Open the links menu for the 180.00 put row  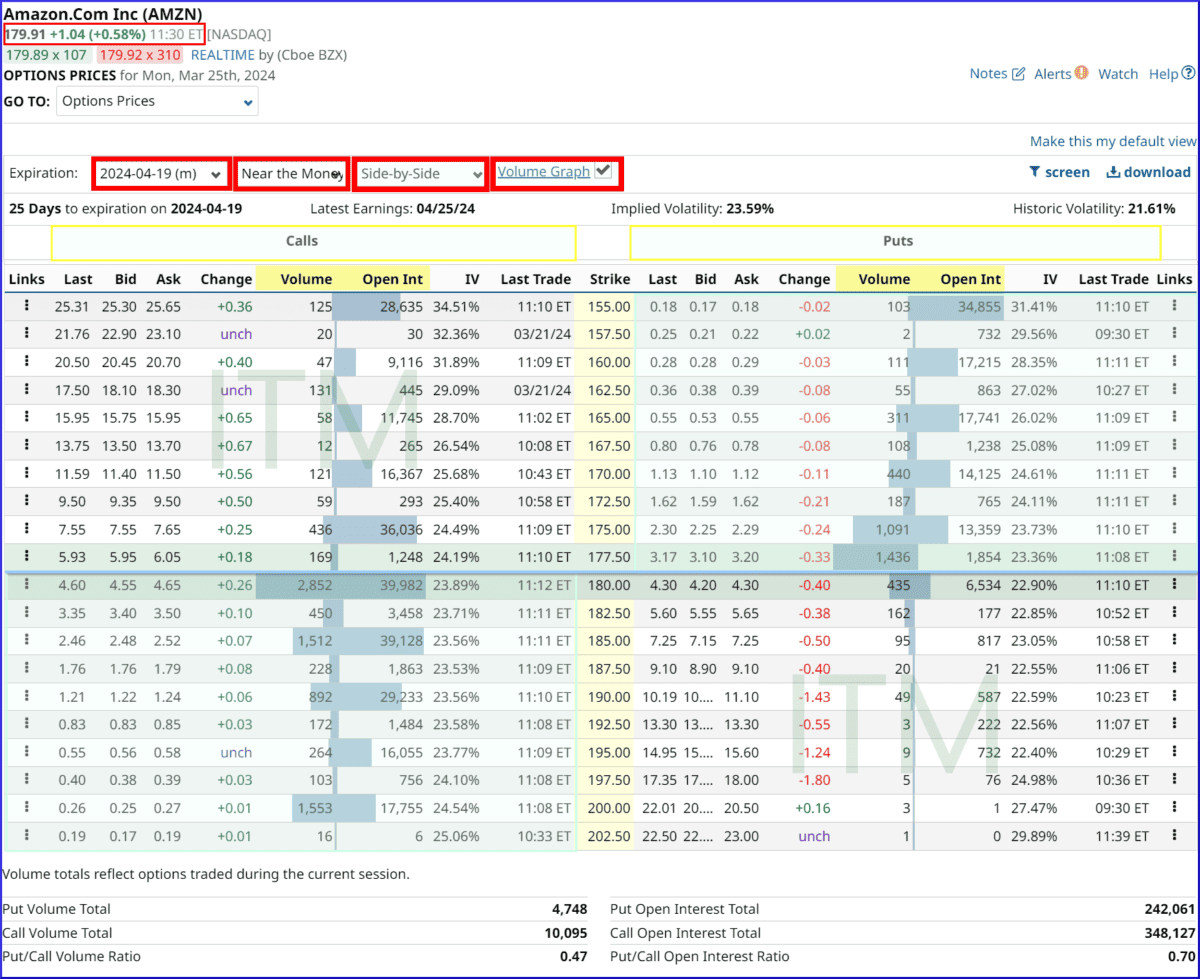pos(1174,585)
